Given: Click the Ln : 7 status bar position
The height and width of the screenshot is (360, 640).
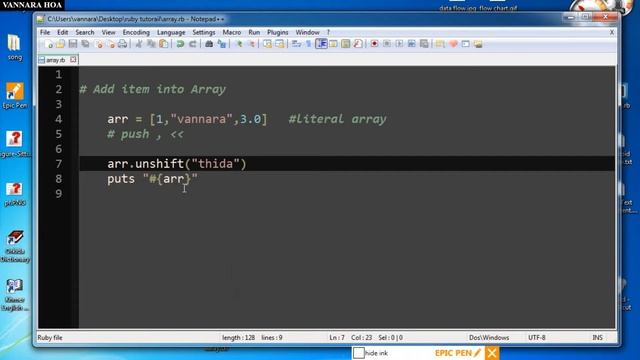Looking at the screenshot, I should tap(337, 338).
